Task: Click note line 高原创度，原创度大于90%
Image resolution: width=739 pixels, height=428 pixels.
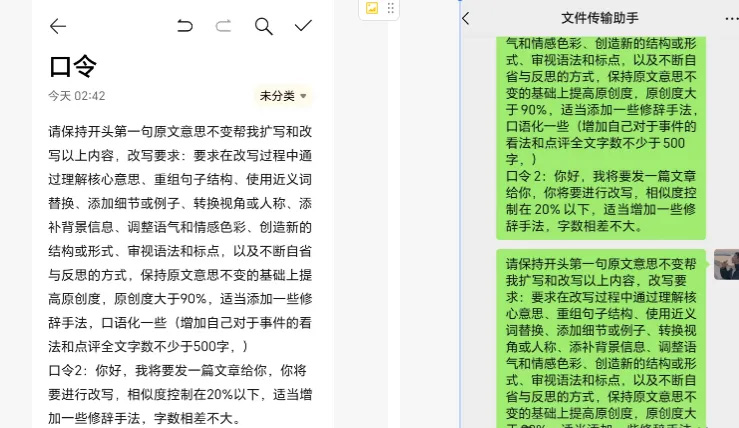Action: (180, 299)
